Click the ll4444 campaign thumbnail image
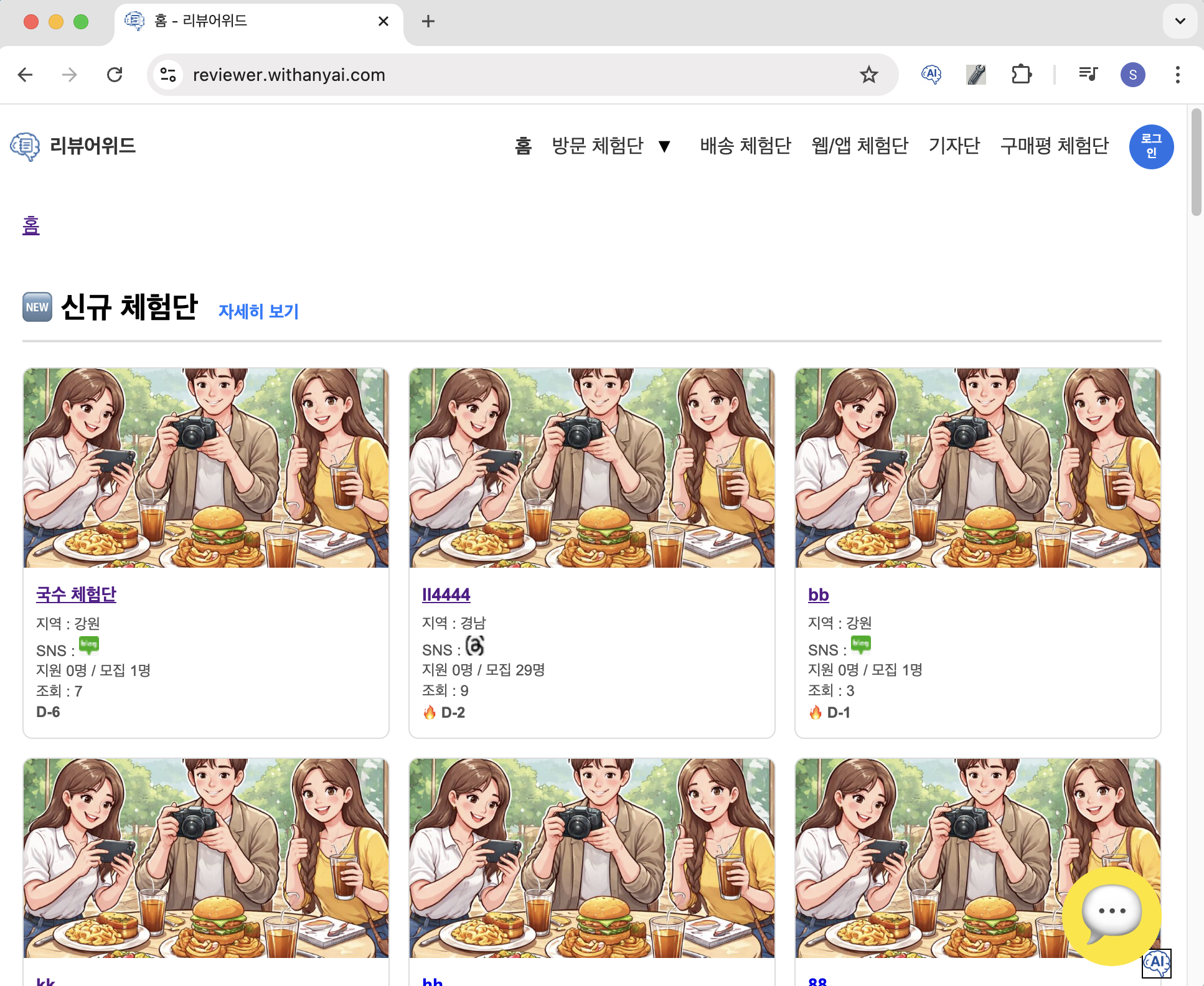The height and width of the screenshot is (986, 1204). (591, 467)
